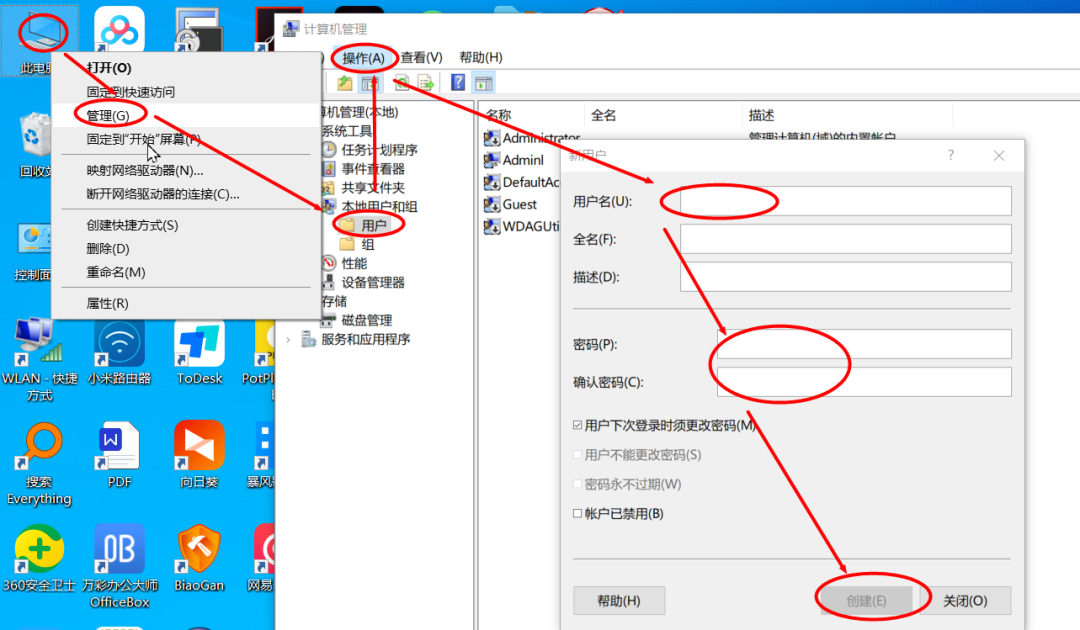
Task: Uncheck 用户下次登录时须更改密码 checkbox
Action: click(578, 425)
